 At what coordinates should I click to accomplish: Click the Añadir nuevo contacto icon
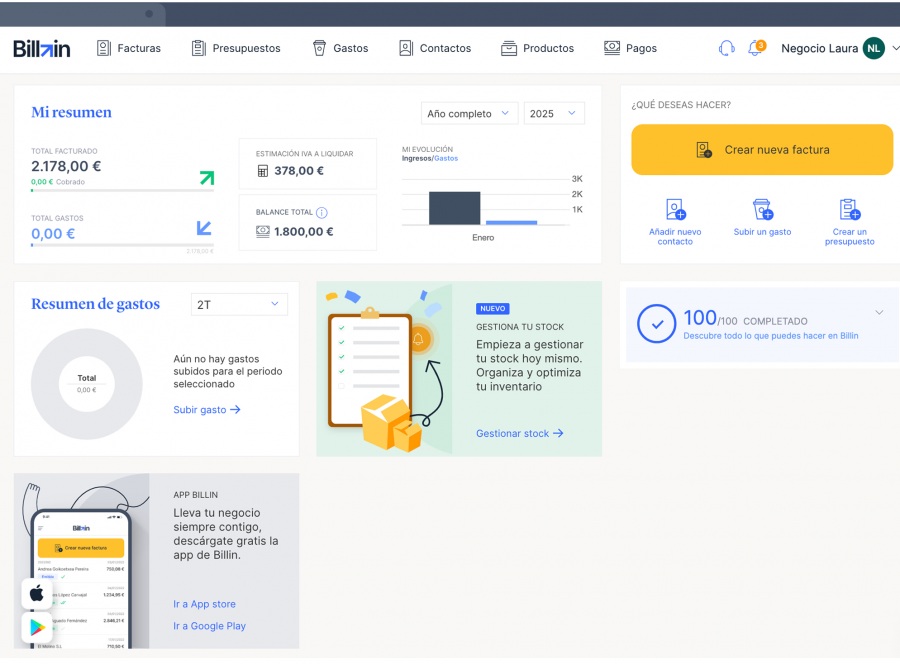[x=675, y=209]
